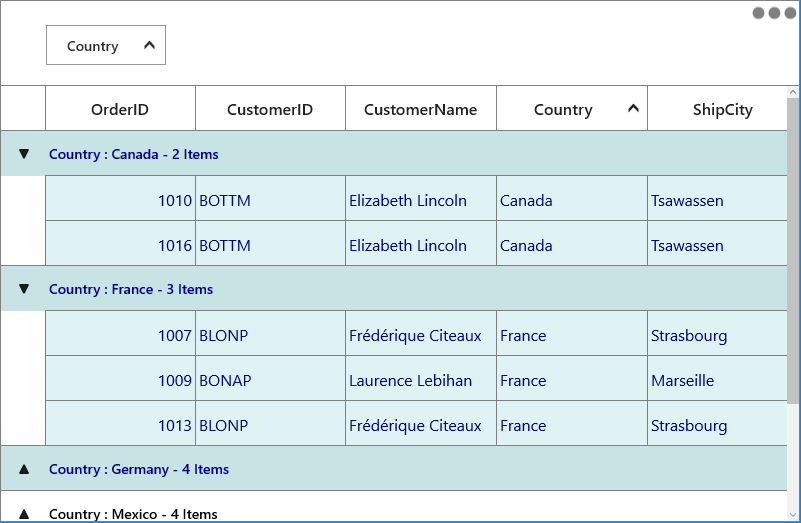
Task: Click BOTTM cell in order 1010 row
Action: tap(270, 199)
